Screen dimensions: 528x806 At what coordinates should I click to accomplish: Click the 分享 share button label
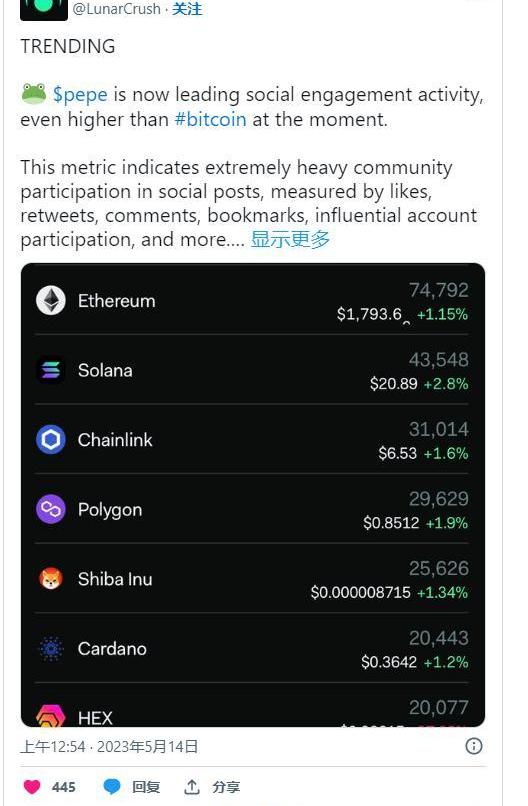pyautogui.click(x=226, y=786)
